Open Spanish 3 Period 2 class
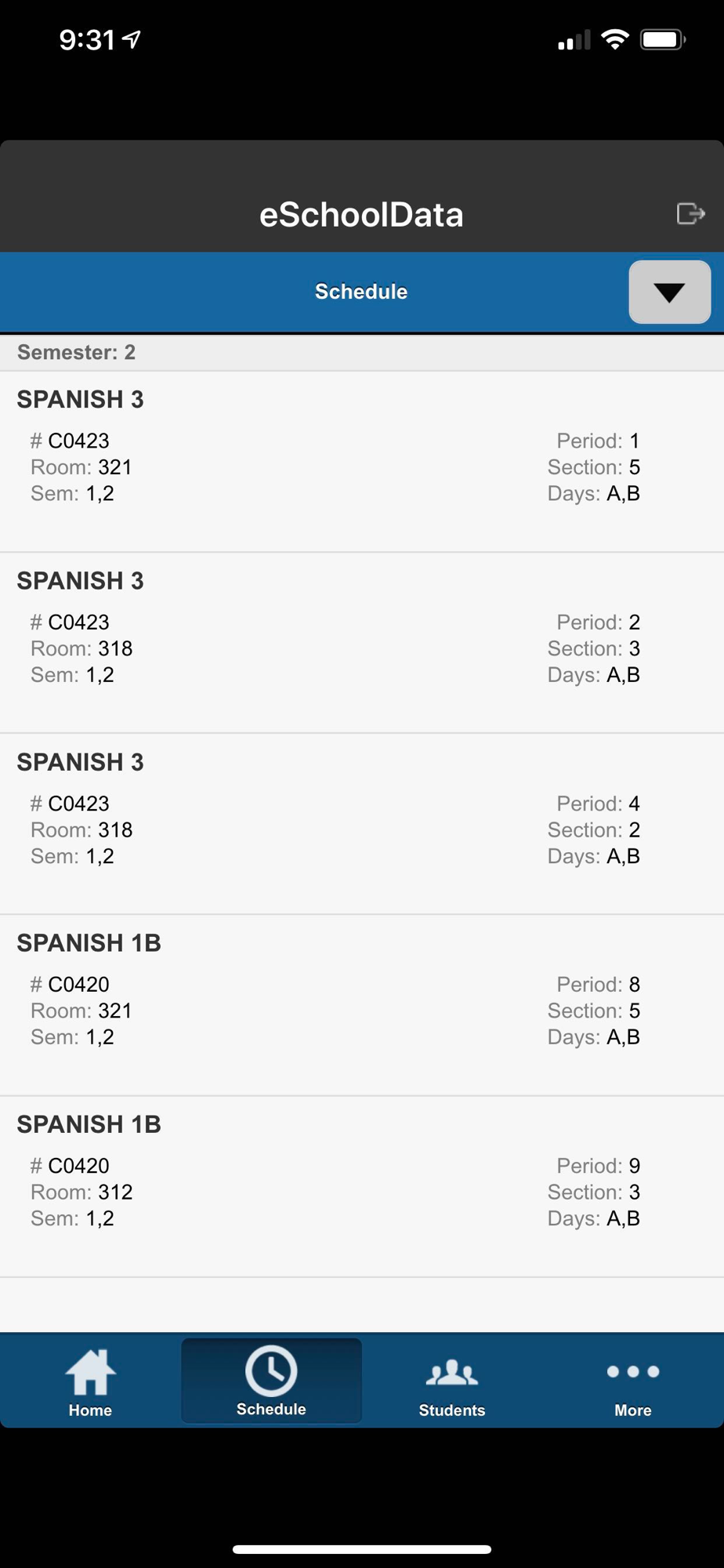Image resolution: width=724 pixels, height=1568 pixels. (362, 643)
